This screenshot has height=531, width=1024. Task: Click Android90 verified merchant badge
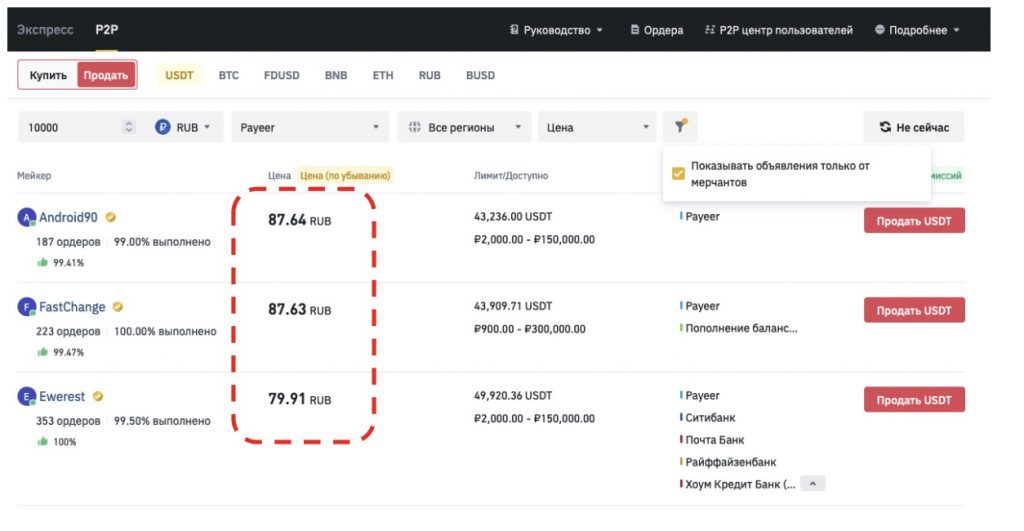pyautogui.click(x=111, y=217)
